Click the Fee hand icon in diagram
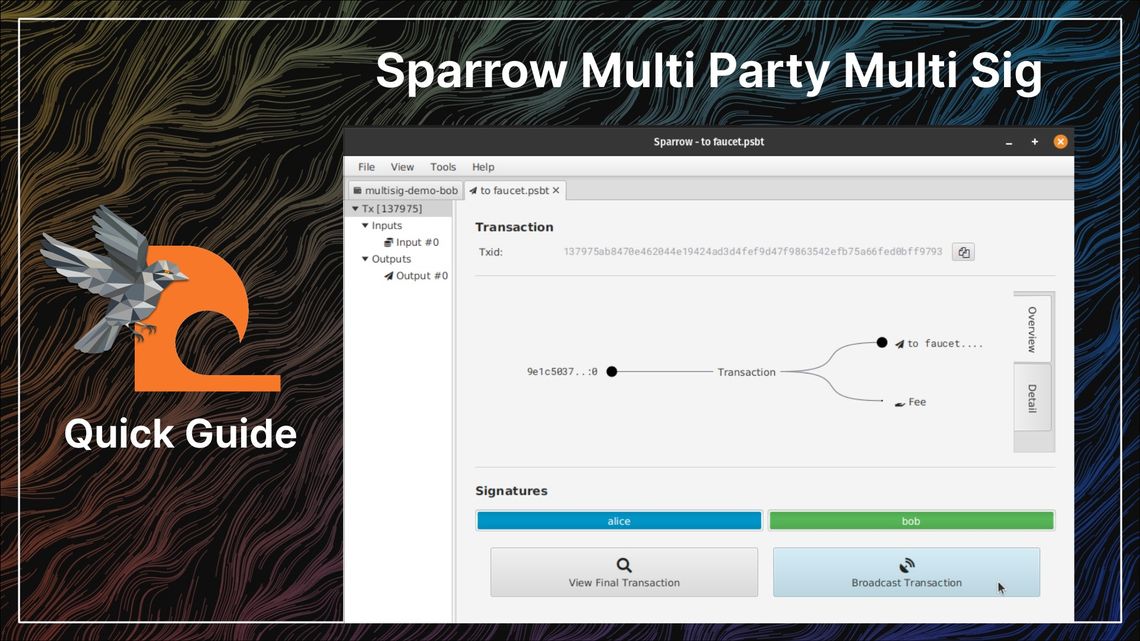 (x=899, y=403)
